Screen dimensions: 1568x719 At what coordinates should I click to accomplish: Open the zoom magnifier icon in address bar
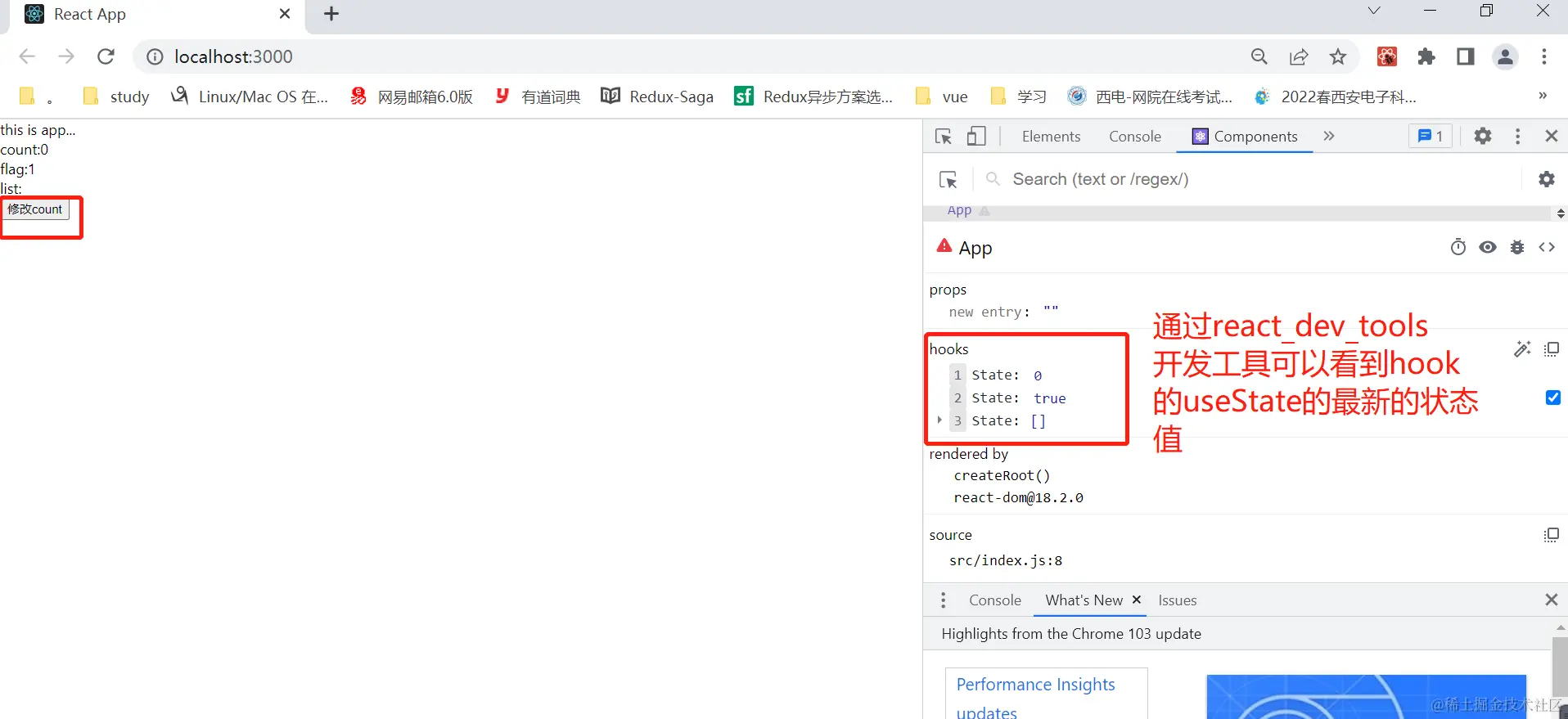[x=1259, y=56]
